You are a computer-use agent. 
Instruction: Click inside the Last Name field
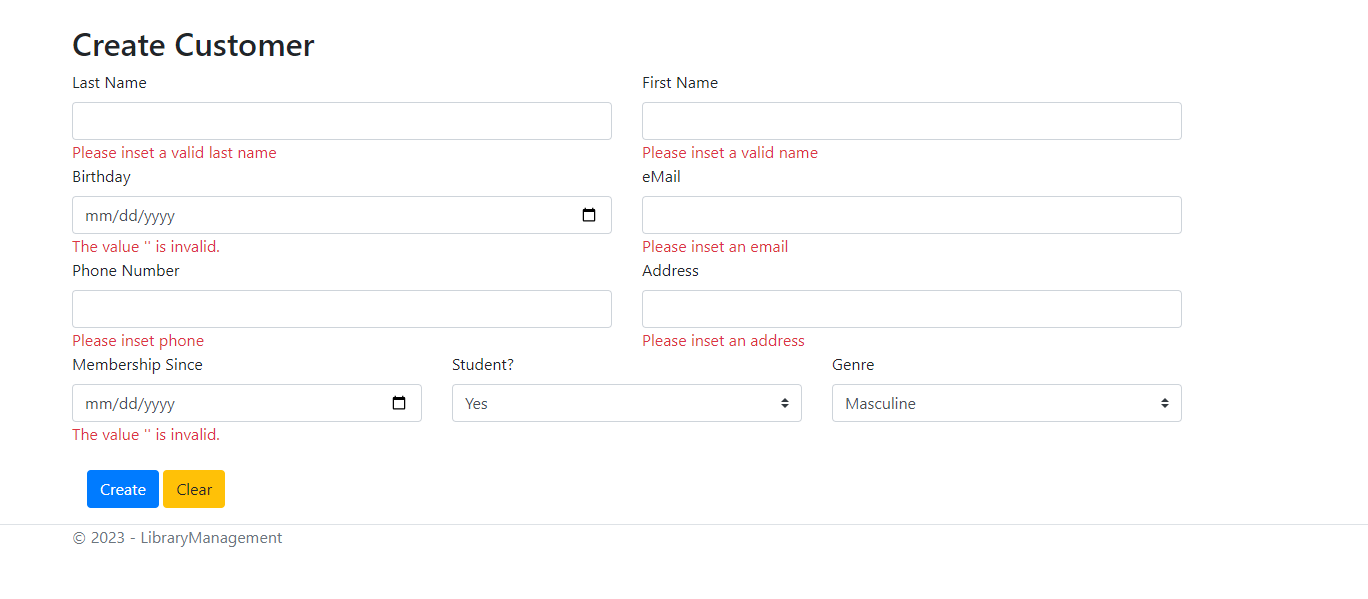click(x=341, y=120)
